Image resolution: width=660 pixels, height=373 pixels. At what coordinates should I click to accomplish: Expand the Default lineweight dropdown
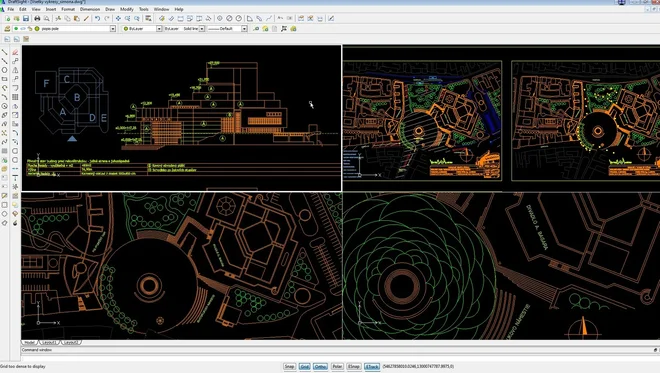[244, 29]
